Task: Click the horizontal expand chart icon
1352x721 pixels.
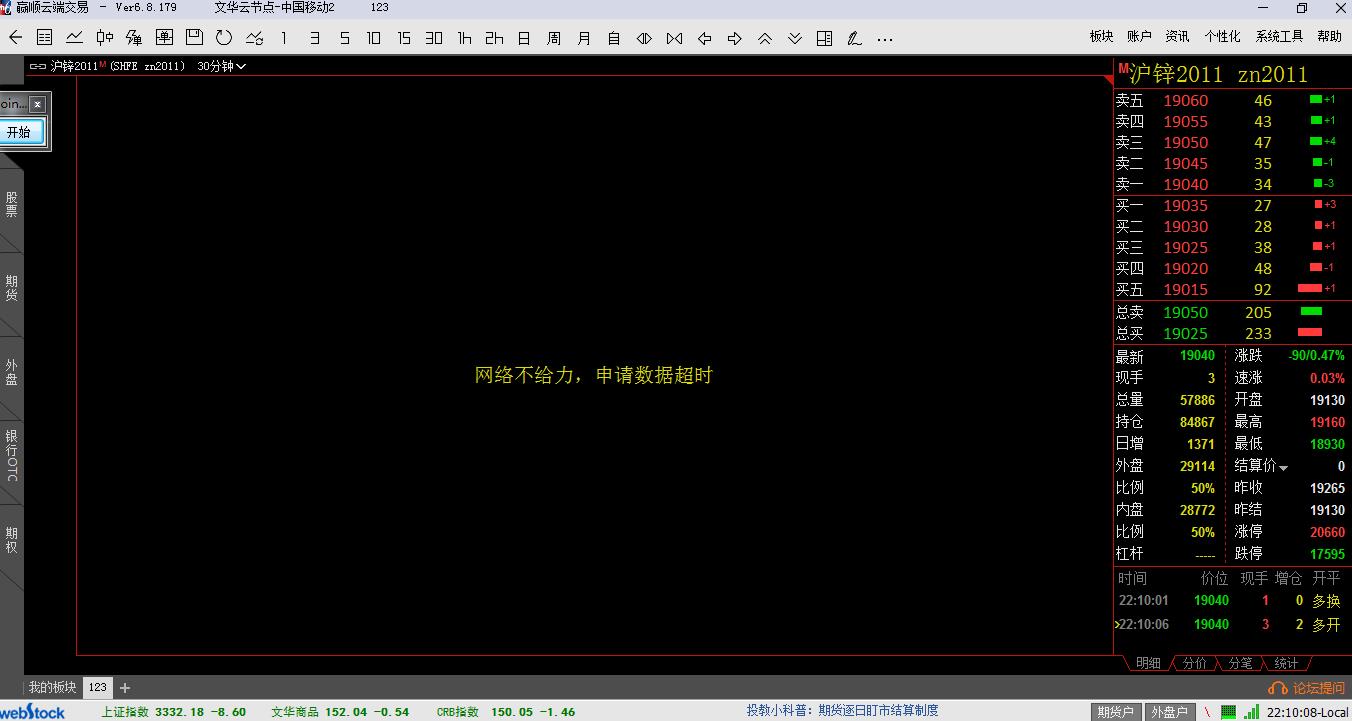Action: click(644, 38)
